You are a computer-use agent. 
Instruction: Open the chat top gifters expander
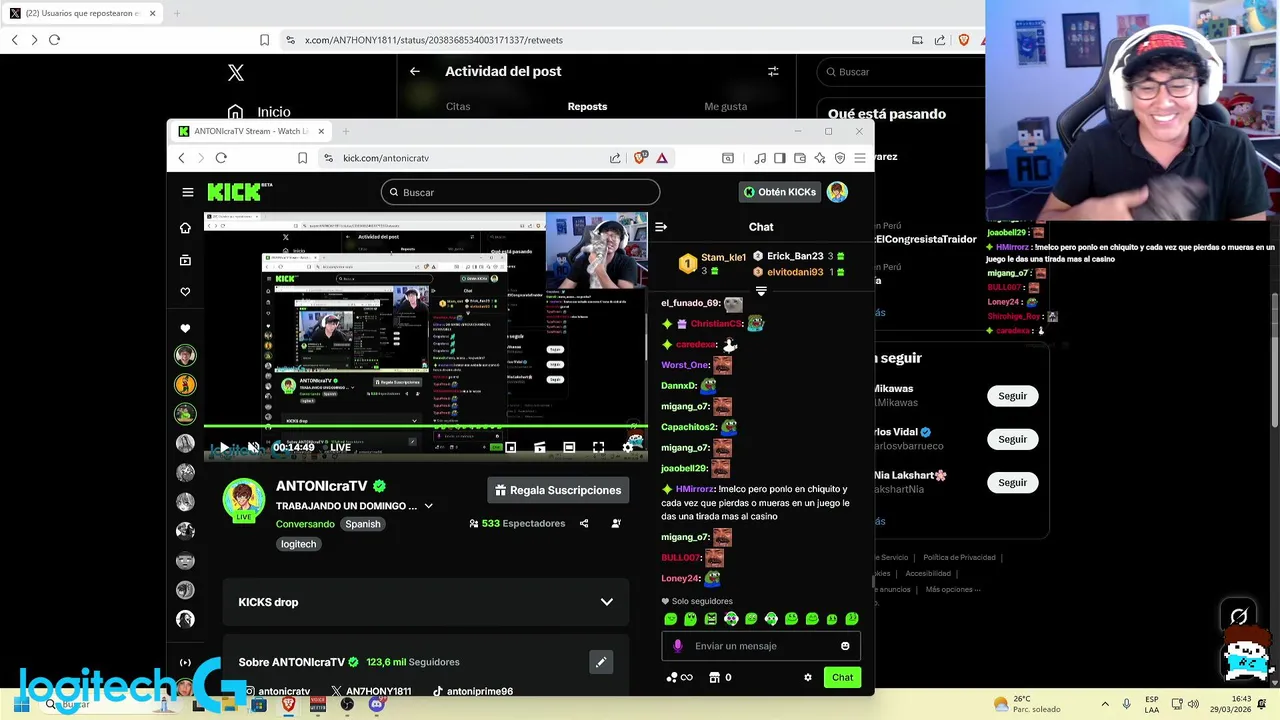point(761,291)
